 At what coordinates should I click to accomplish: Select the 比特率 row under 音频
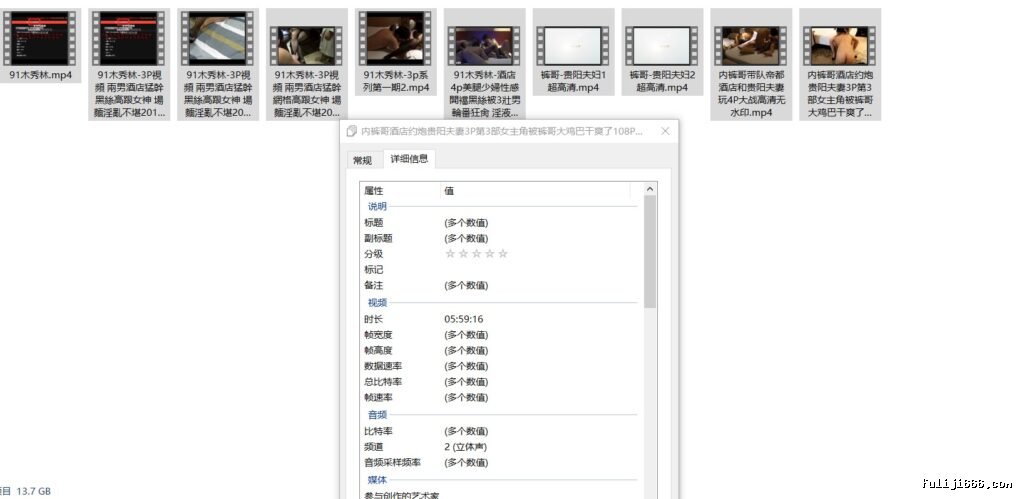tap(500, 432)
